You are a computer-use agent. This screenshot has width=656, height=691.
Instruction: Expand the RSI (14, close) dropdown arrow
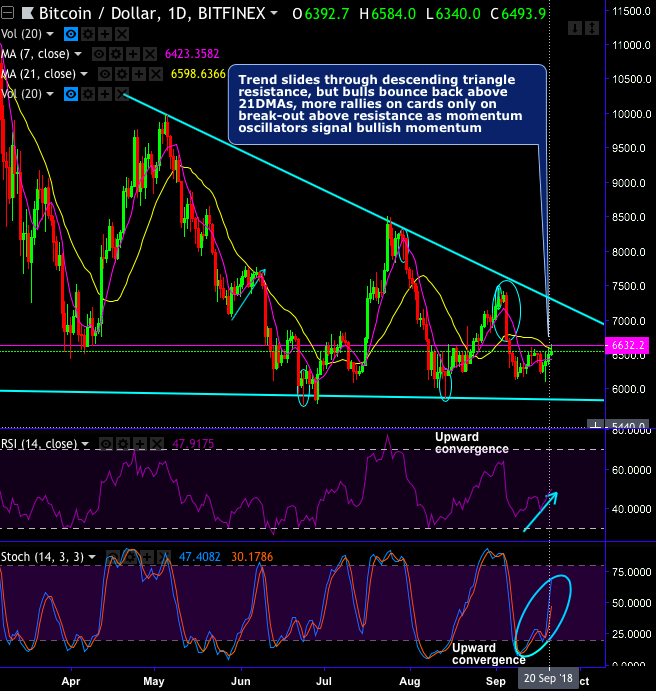tap(85, 444)
